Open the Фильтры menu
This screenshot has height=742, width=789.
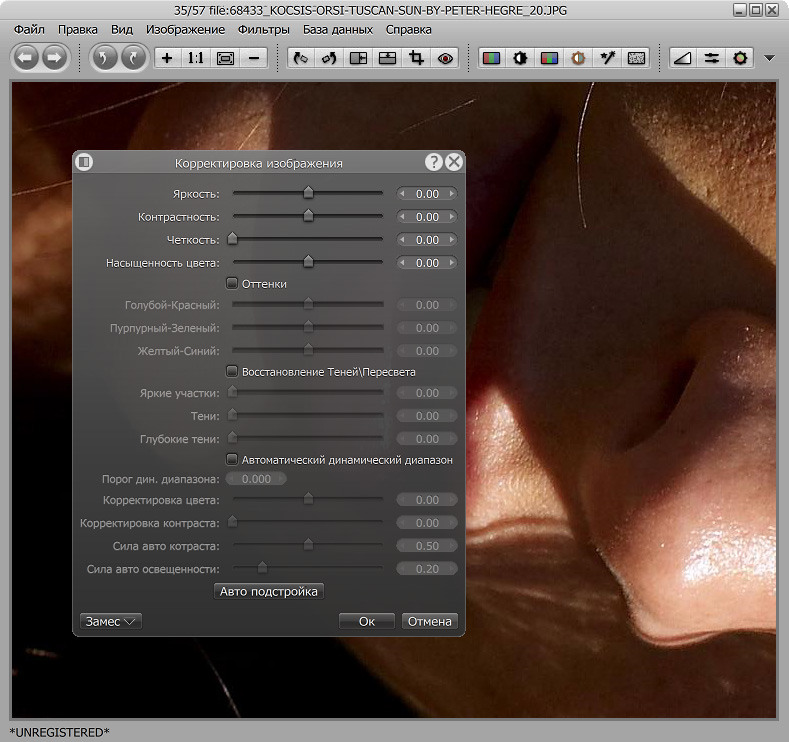[264, 29]
